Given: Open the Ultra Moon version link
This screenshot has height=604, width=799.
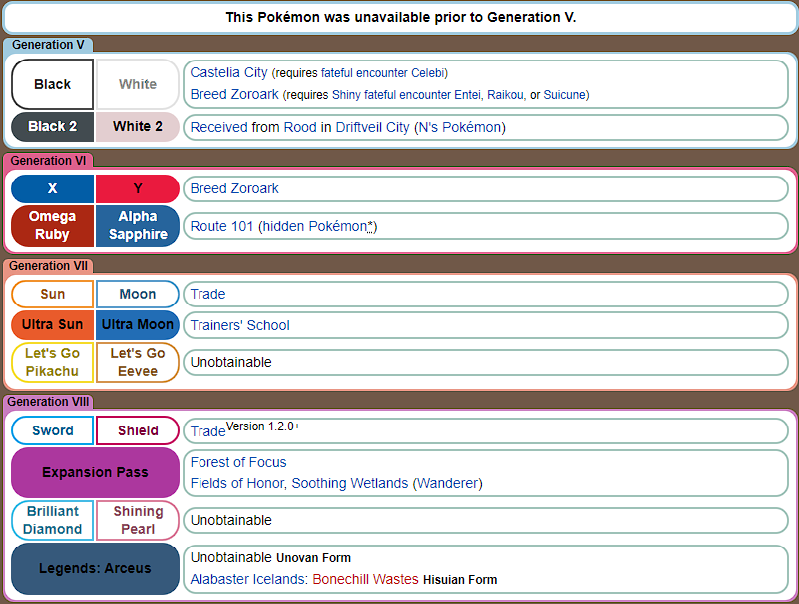Looking at the screenshot, I should (x=138, y=325).
